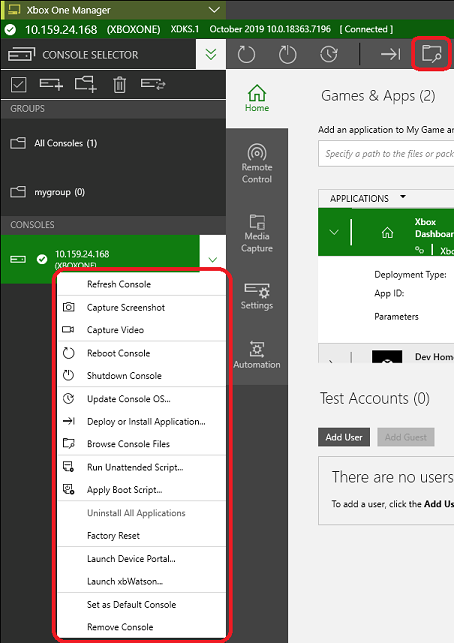Open the Remote Control tab
This screenshot has width=454, height=643.
[x=257, y=164]
